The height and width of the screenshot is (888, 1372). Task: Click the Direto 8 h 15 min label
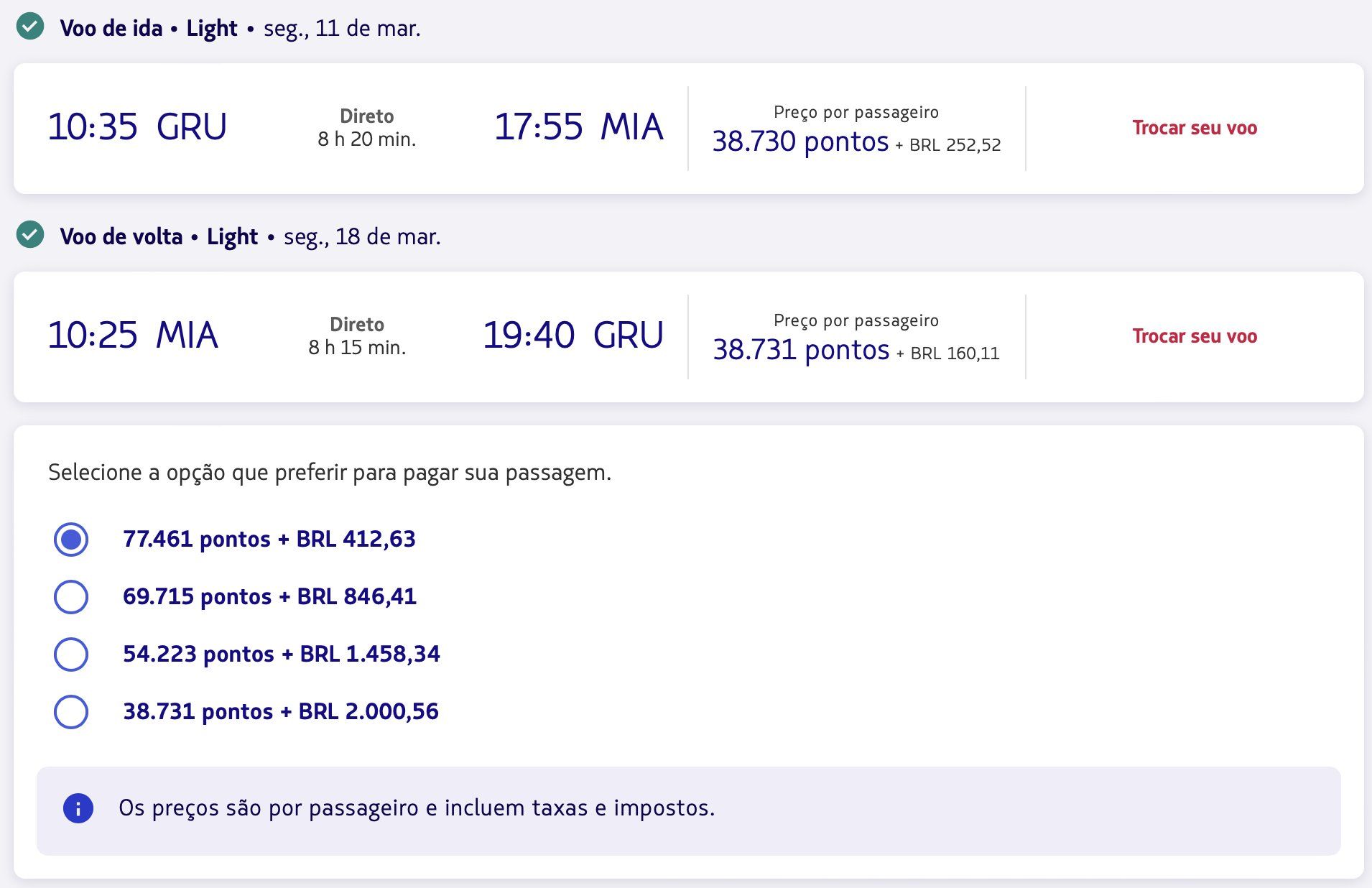[357, 336]
